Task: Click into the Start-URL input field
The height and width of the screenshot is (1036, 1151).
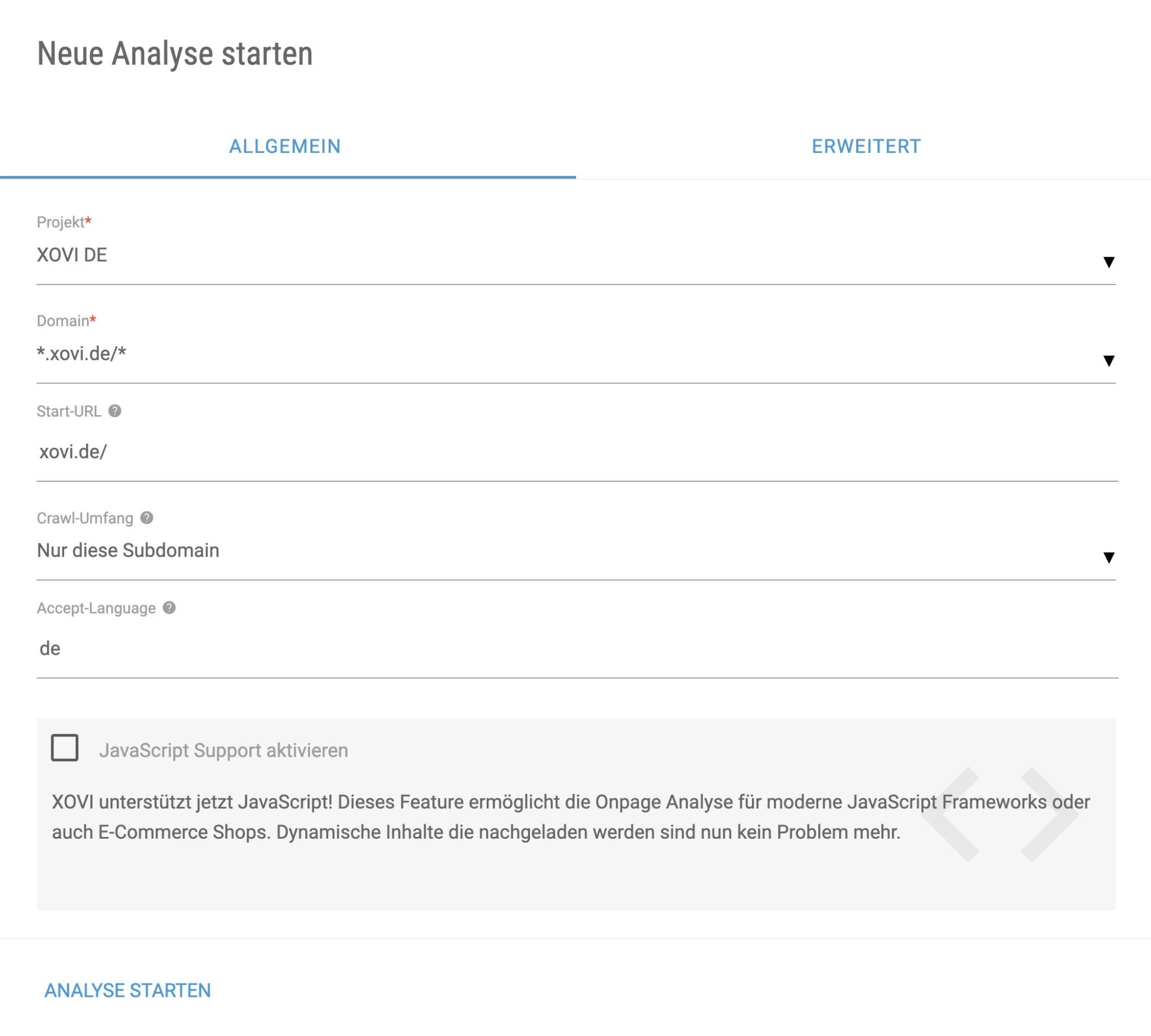Action: tap(569, 452)
